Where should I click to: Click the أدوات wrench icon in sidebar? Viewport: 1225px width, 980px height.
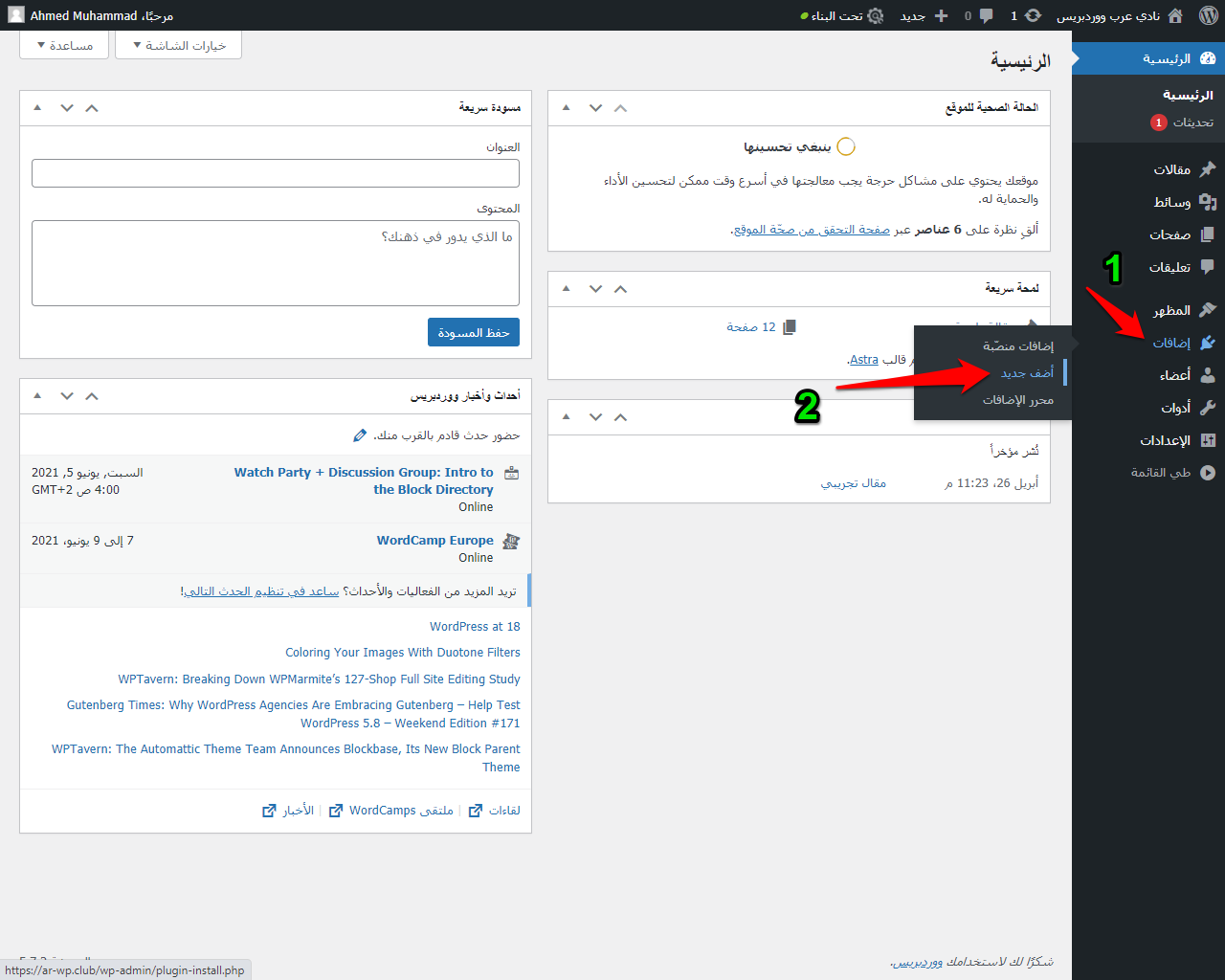[1208, 408]
